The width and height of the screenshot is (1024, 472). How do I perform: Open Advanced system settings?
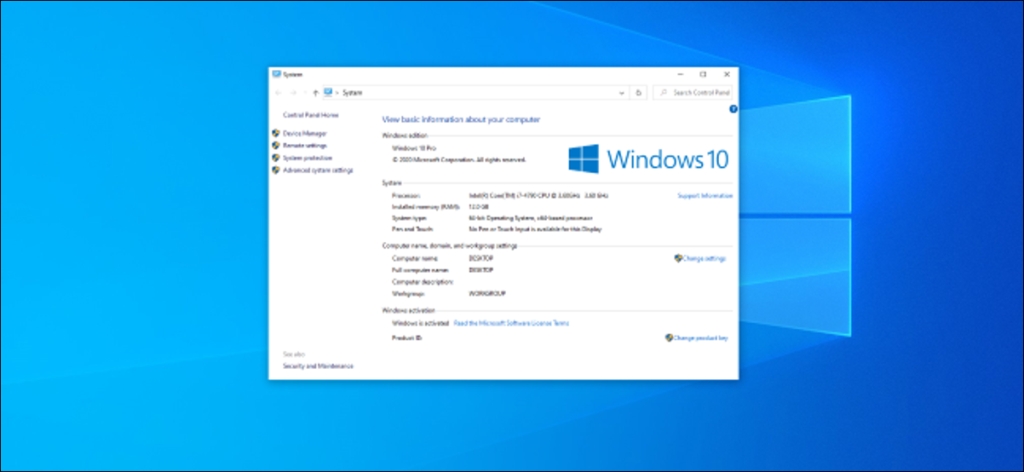tap(318, 170)
